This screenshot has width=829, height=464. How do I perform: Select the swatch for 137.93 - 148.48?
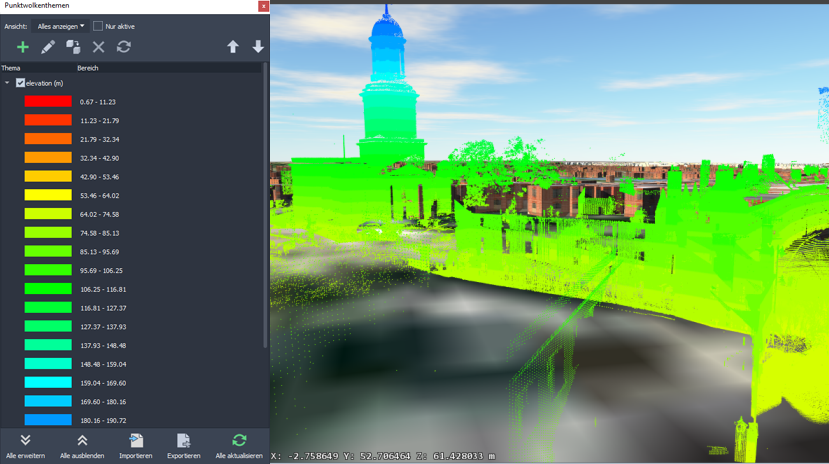coord(48,345)
